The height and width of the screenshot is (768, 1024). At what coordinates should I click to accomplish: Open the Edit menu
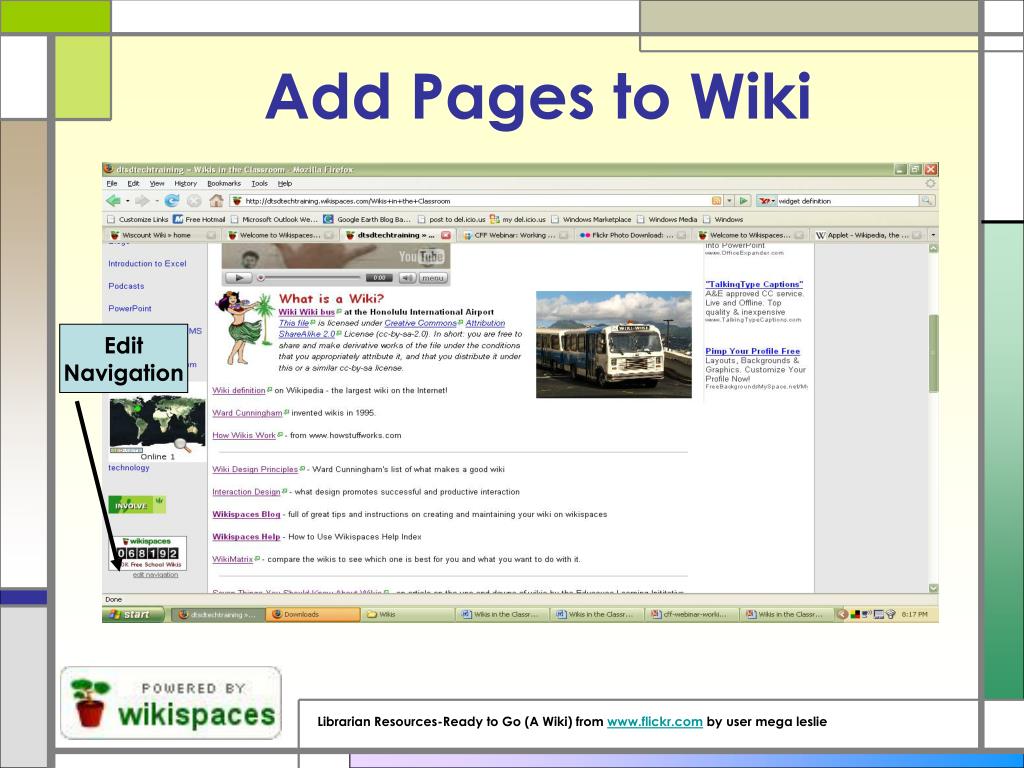pyautogui.click(x=133, y=184)
